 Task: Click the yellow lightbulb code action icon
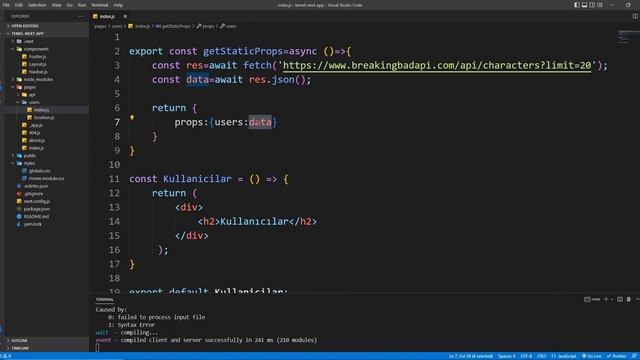click(x=132, y=118)
